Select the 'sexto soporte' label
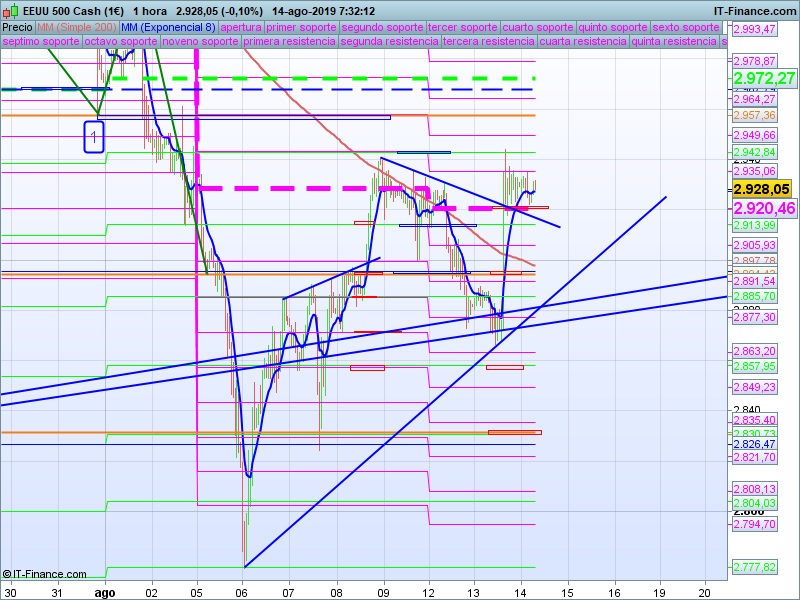Viewport: 800px width, 600px height. coord(686,27)
